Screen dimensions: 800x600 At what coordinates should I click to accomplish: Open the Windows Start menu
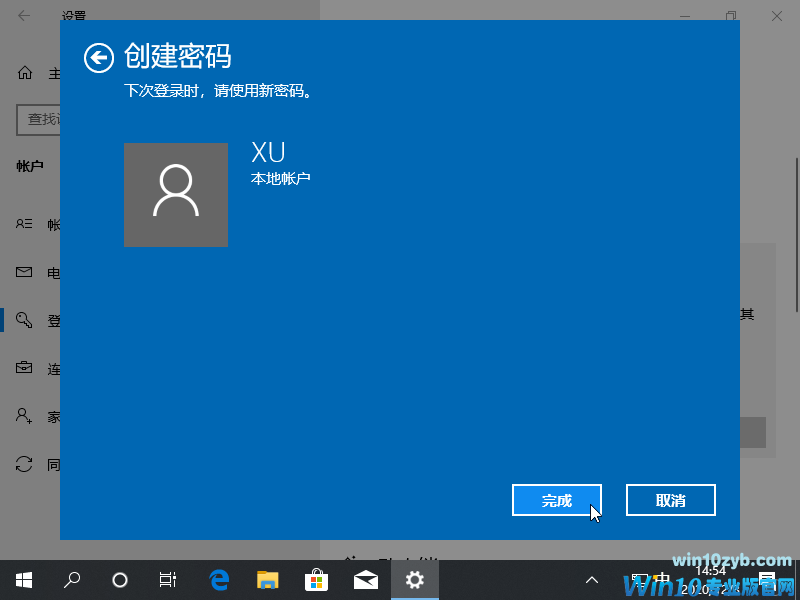(24, 579)
